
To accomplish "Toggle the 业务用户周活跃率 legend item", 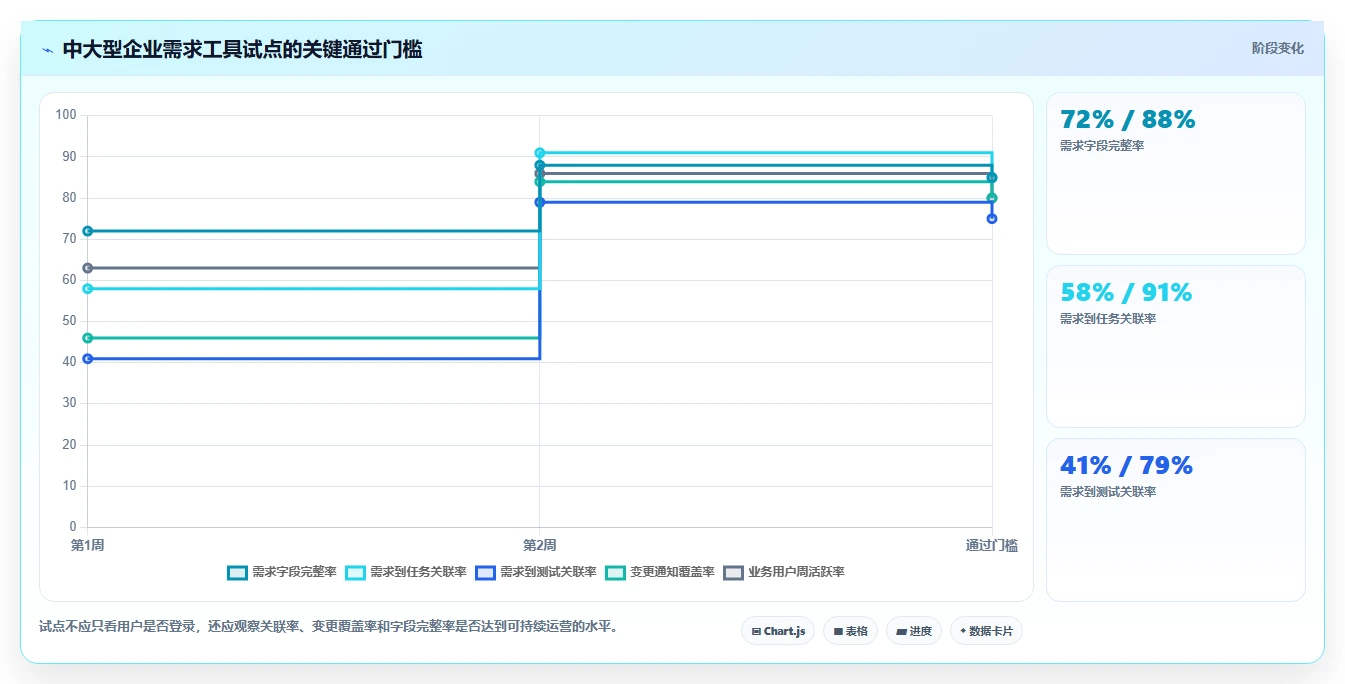I will pyautogui.click(x=784, y=572).
